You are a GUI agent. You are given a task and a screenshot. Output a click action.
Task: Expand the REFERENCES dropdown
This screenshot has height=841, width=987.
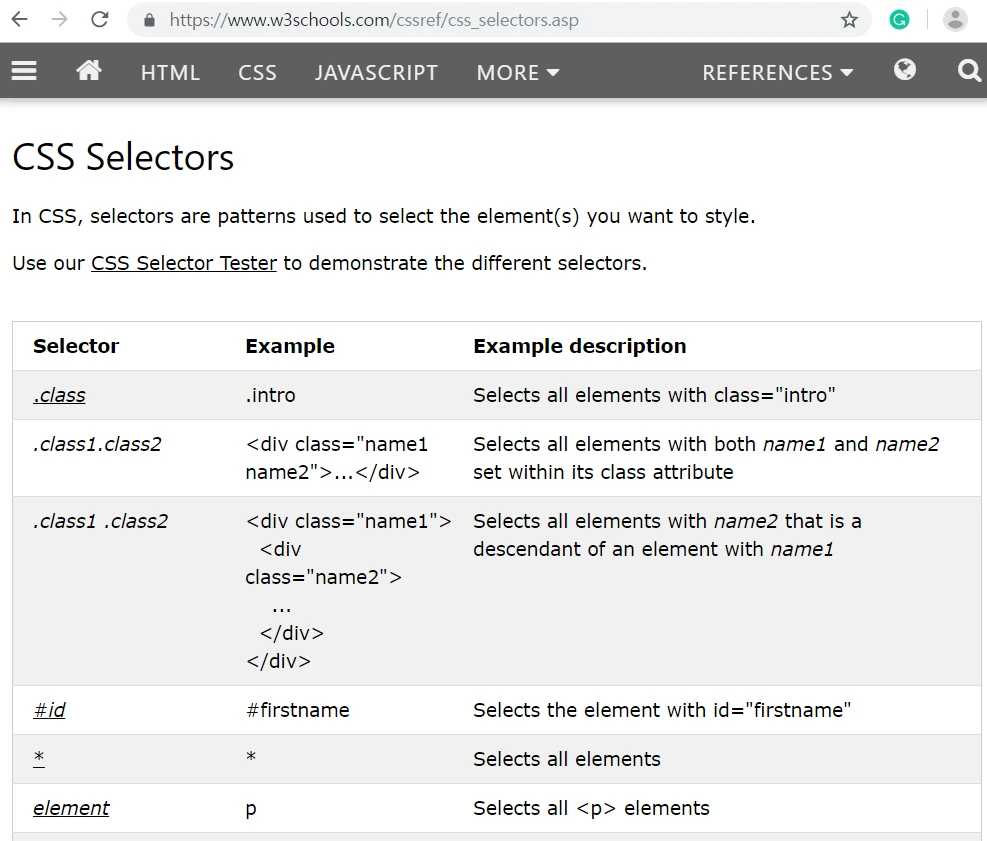[777, 72]
